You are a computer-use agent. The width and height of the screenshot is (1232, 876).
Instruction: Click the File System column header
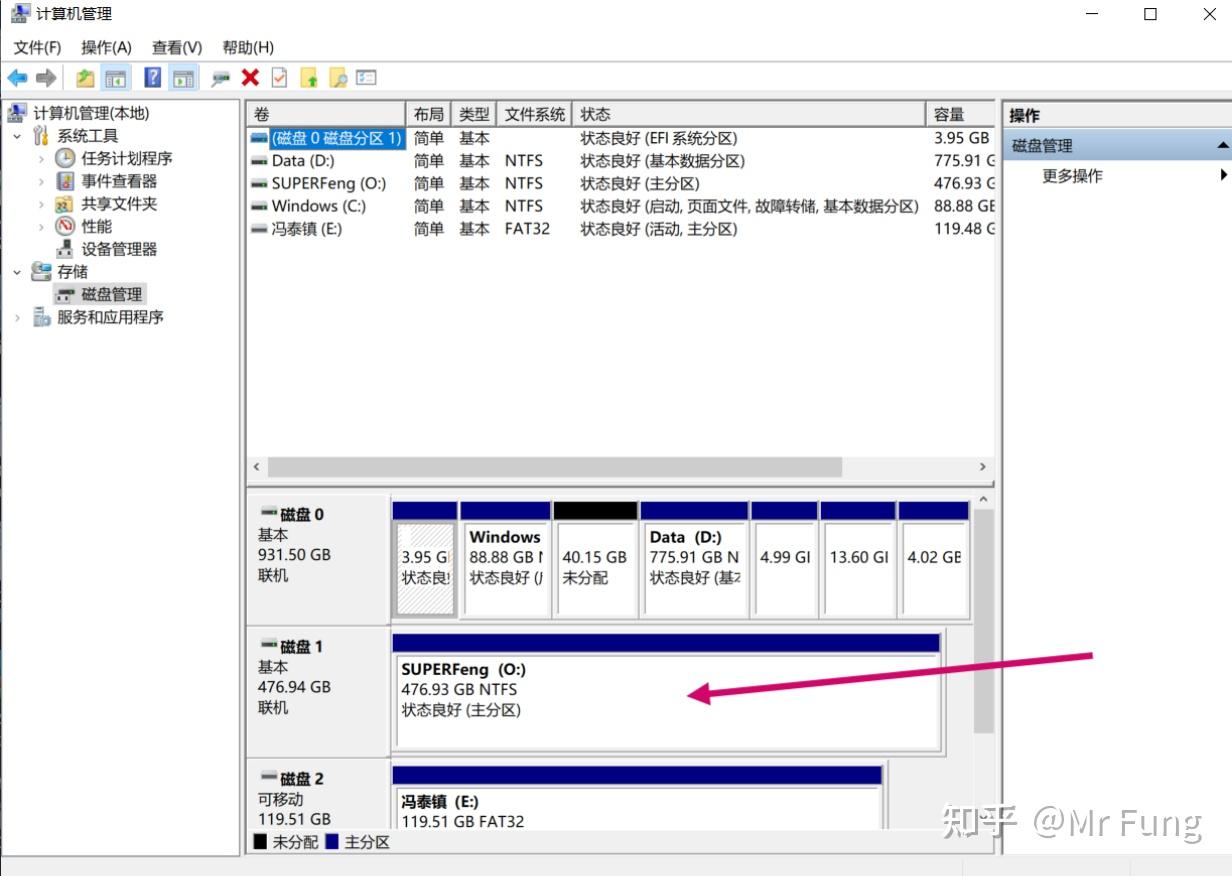(x=535, y=114)
